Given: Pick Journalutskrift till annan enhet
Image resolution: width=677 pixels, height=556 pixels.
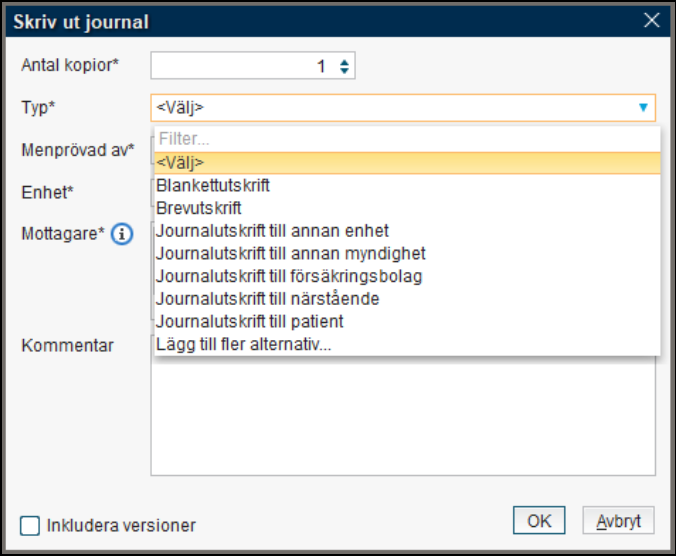Looking at the screenshot, I should tap(272, 231).
